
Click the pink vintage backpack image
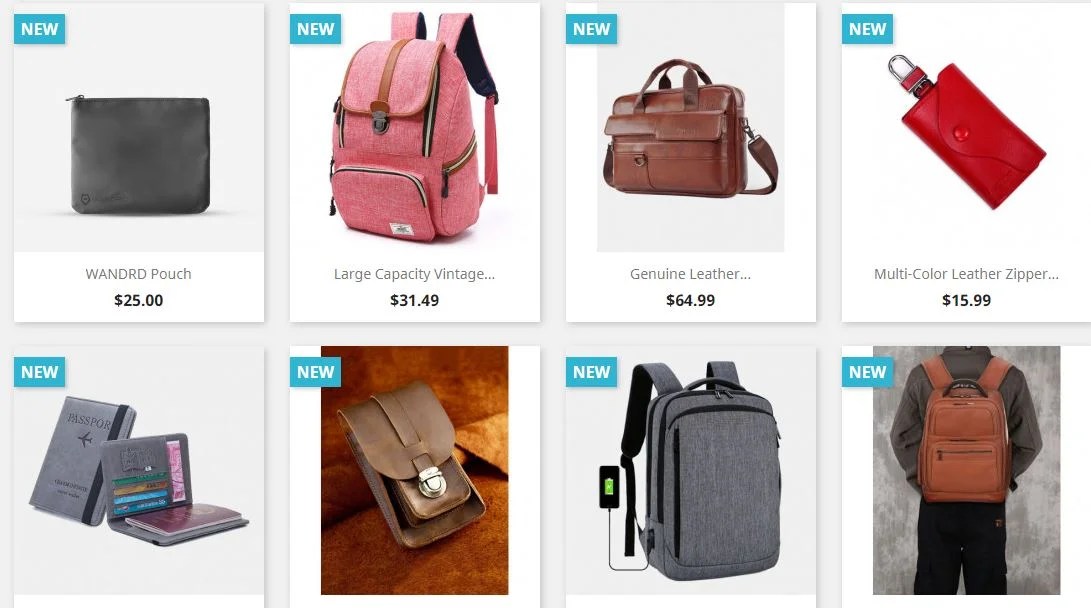415,127
